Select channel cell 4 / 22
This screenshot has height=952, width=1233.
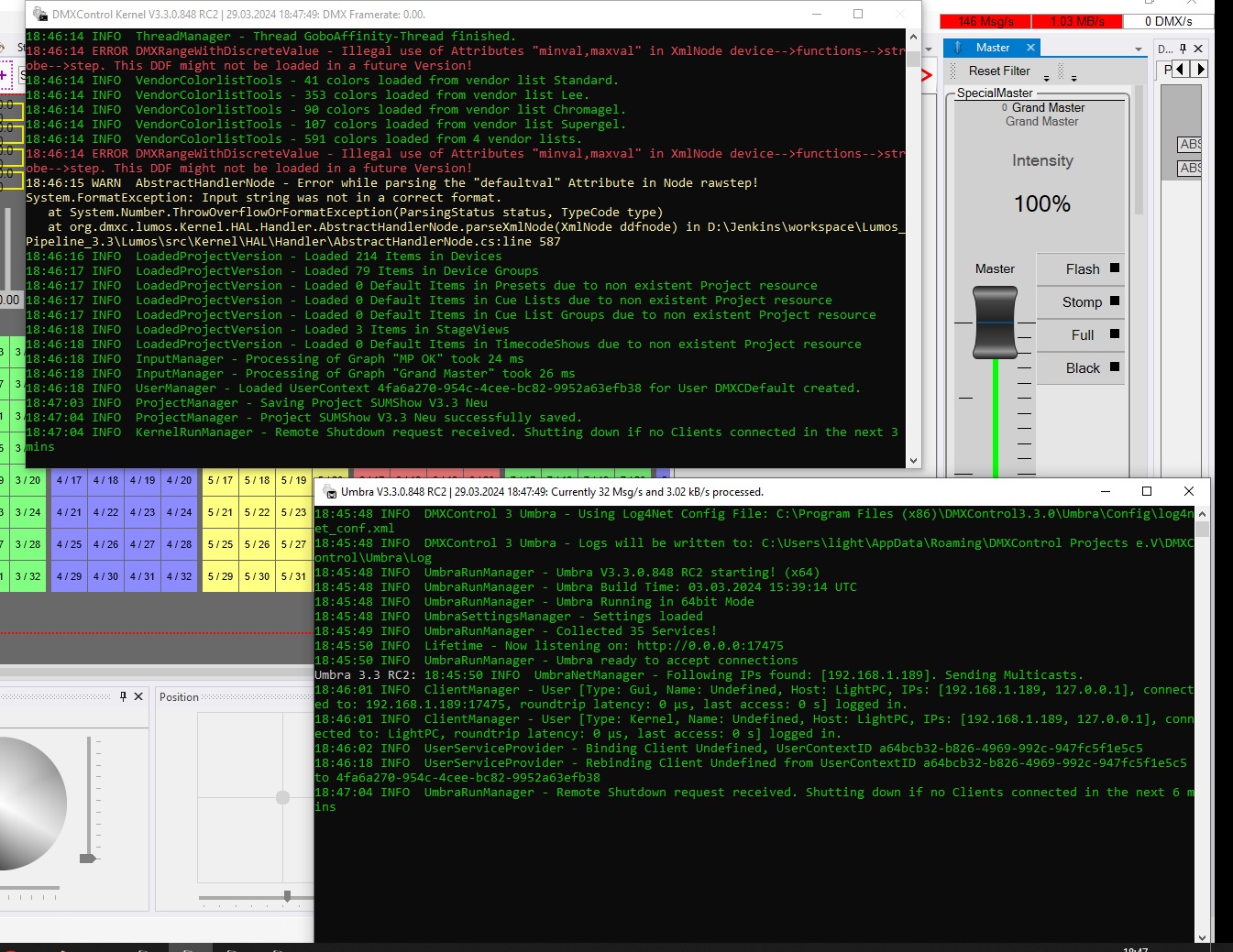[105, 512]
